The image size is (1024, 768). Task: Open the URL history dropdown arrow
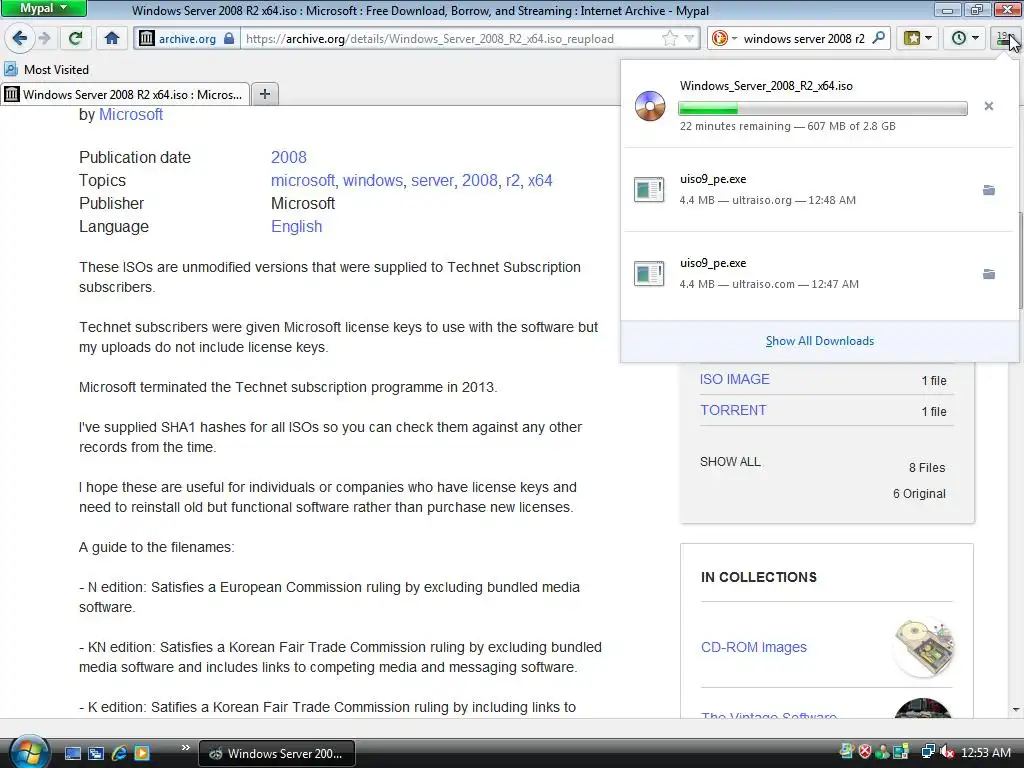pos(690,39)
